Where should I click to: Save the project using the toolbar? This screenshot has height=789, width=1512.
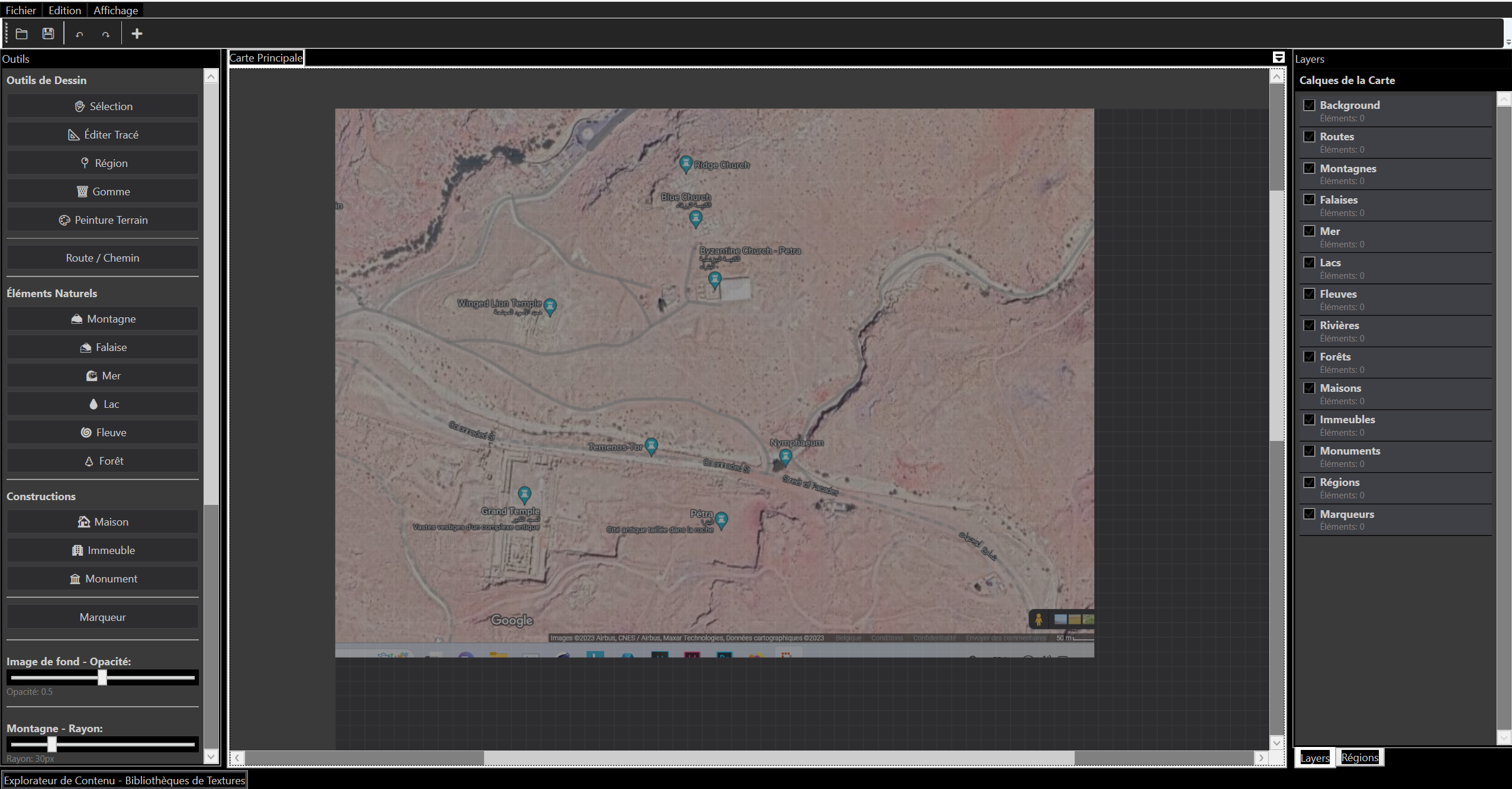tap(47, 33)
